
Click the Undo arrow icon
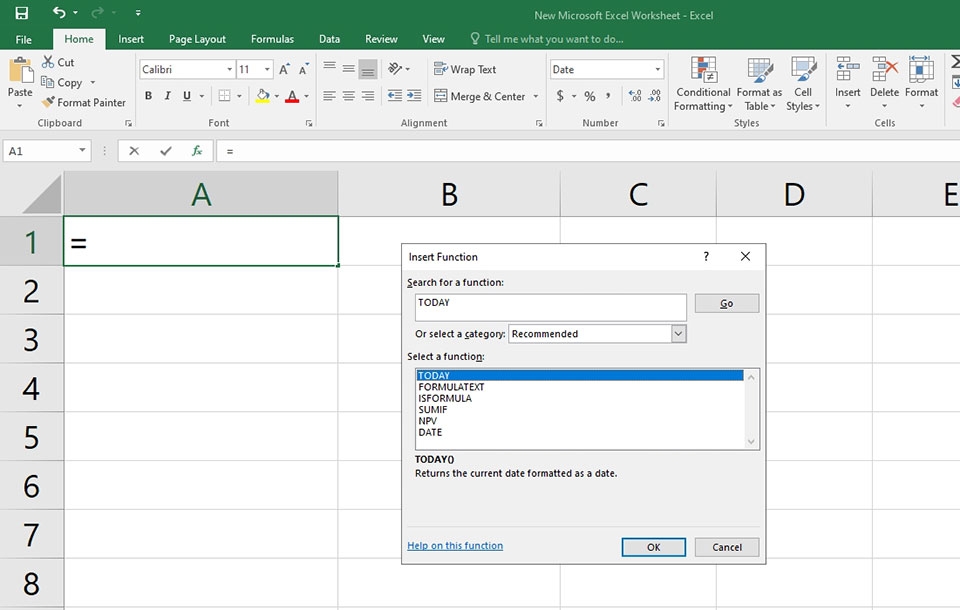point(59,12)
